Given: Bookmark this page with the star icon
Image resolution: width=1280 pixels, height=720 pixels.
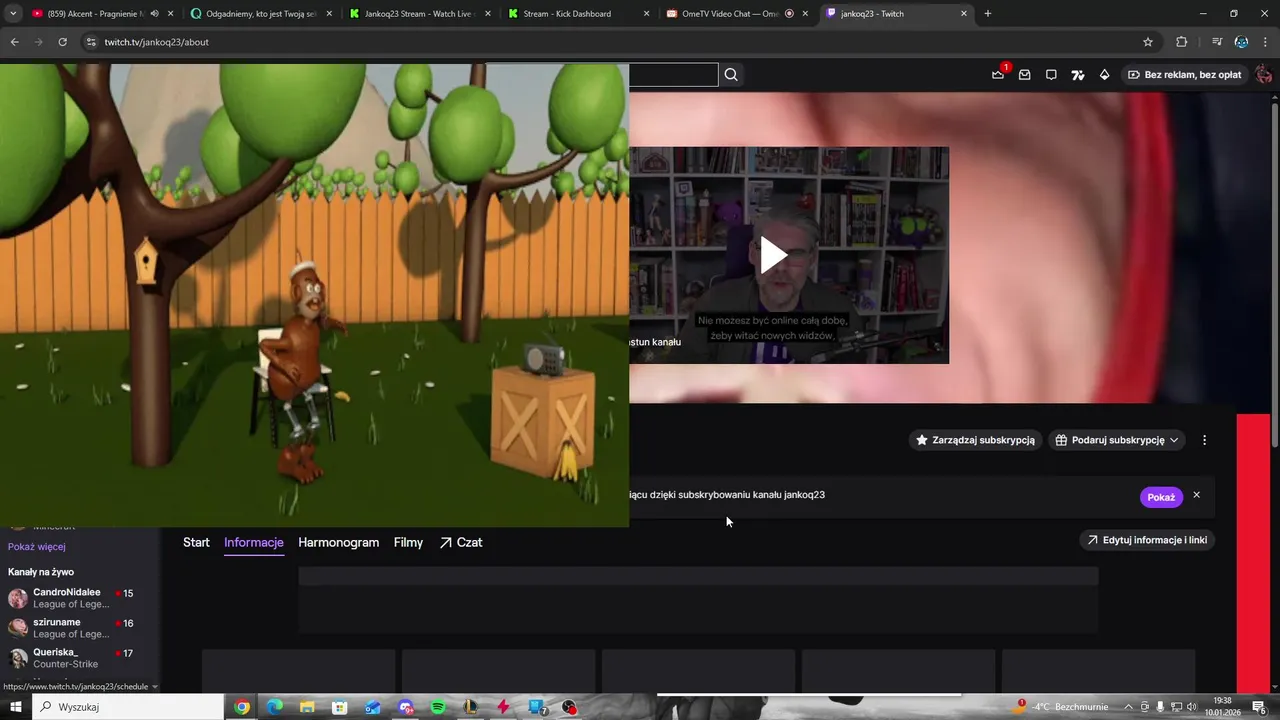Looking at the screenshot, I should coord(1148,42).
